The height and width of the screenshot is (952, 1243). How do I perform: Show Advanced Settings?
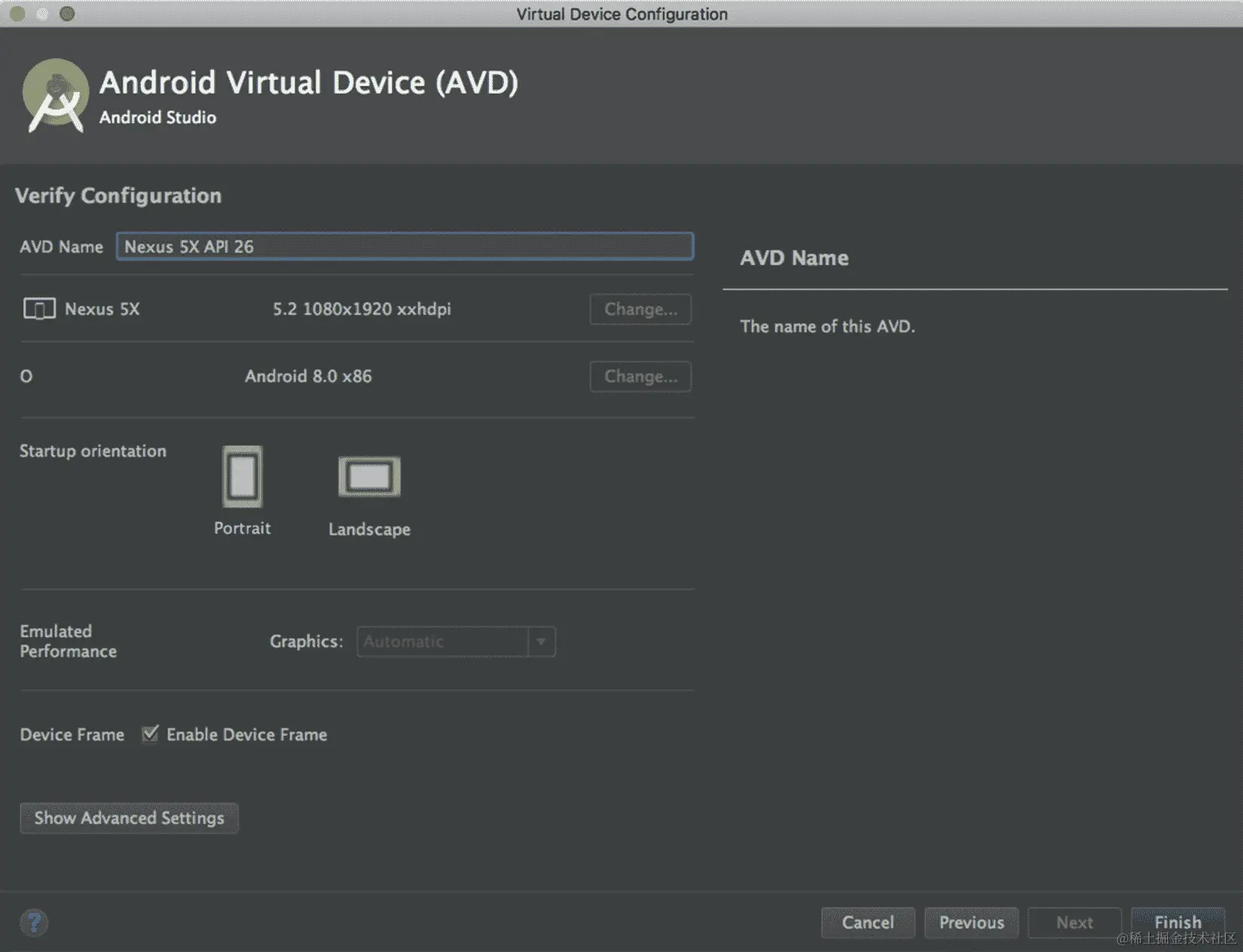(x=129, y=818)
